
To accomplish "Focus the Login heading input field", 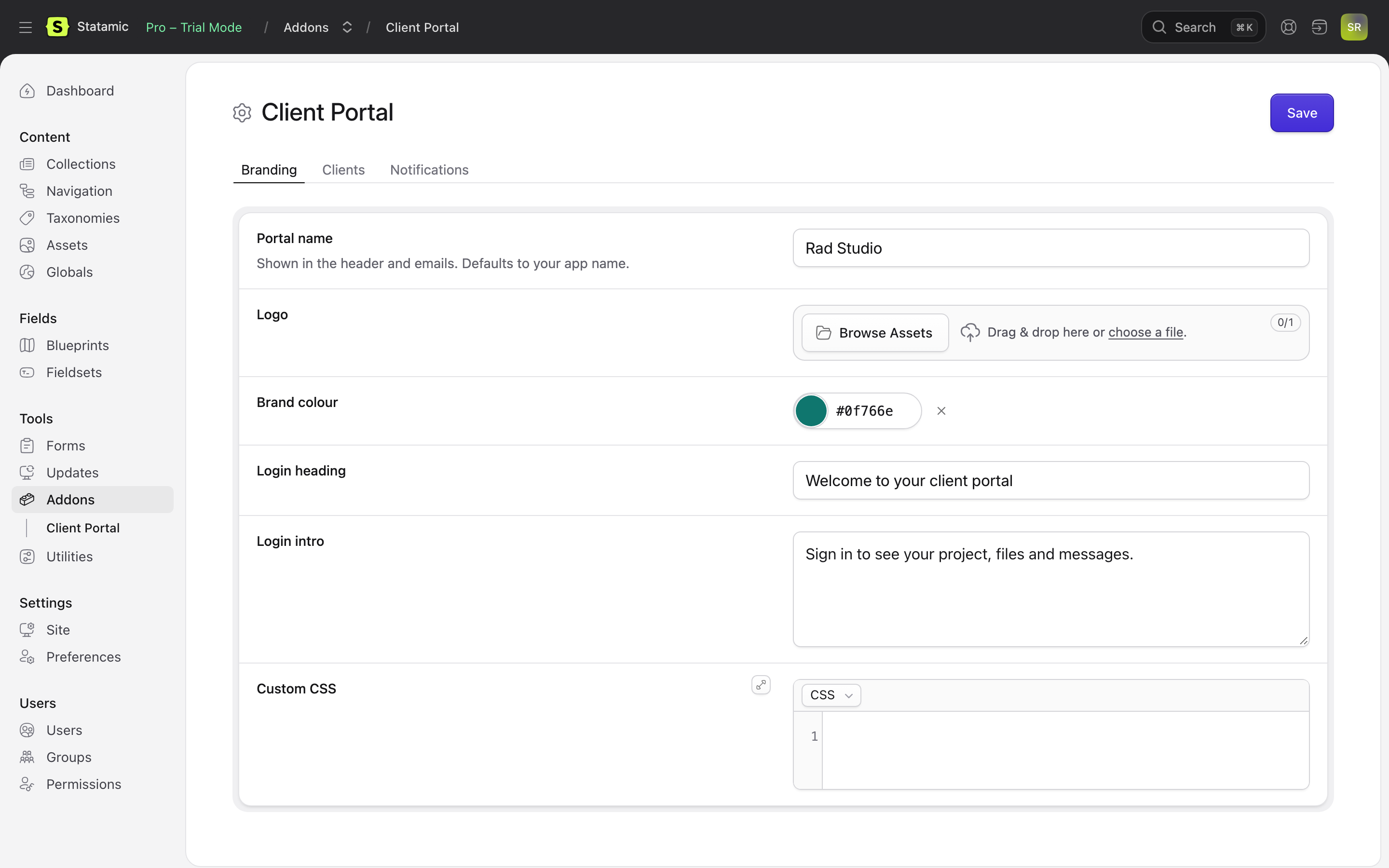I will tap(1051, 480).
